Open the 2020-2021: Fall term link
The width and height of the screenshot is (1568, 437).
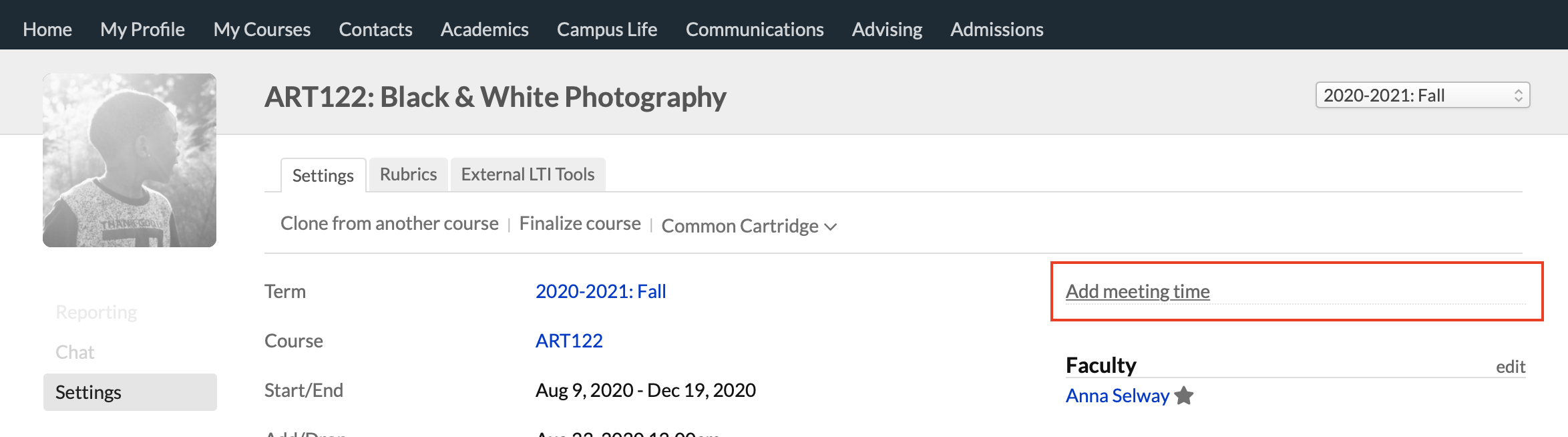coord(600,291)
